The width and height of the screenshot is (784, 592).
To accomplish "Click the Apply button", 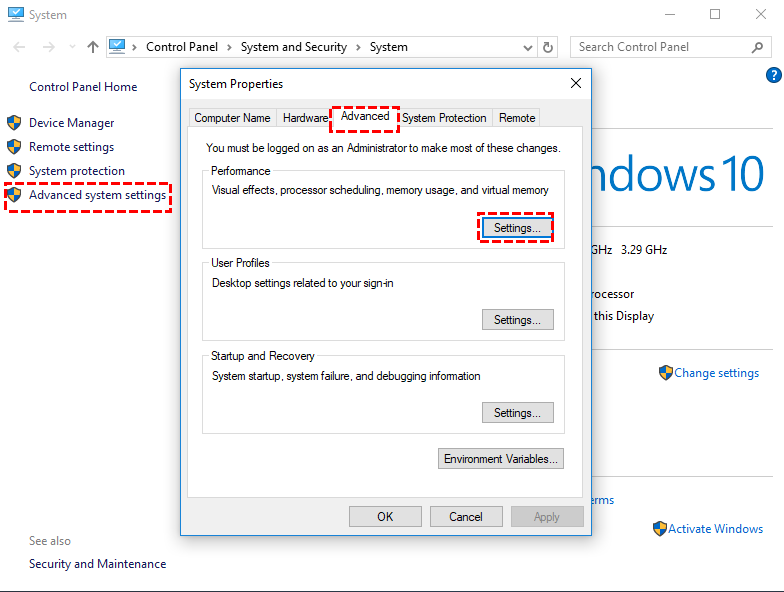I will pyautogui.click(x=547, y=517).
